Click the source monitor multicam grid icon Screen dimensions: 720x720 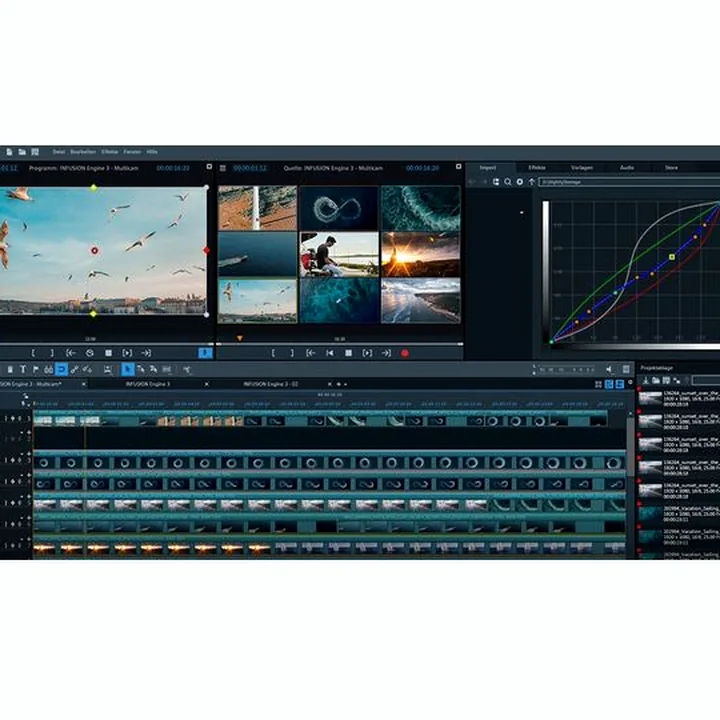223,168
